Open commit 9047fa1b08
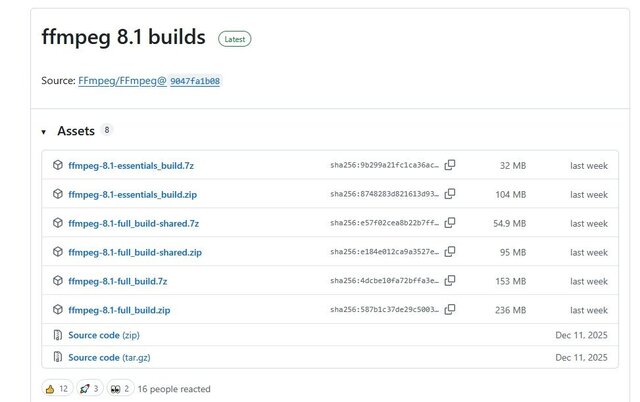 (195, 81)
